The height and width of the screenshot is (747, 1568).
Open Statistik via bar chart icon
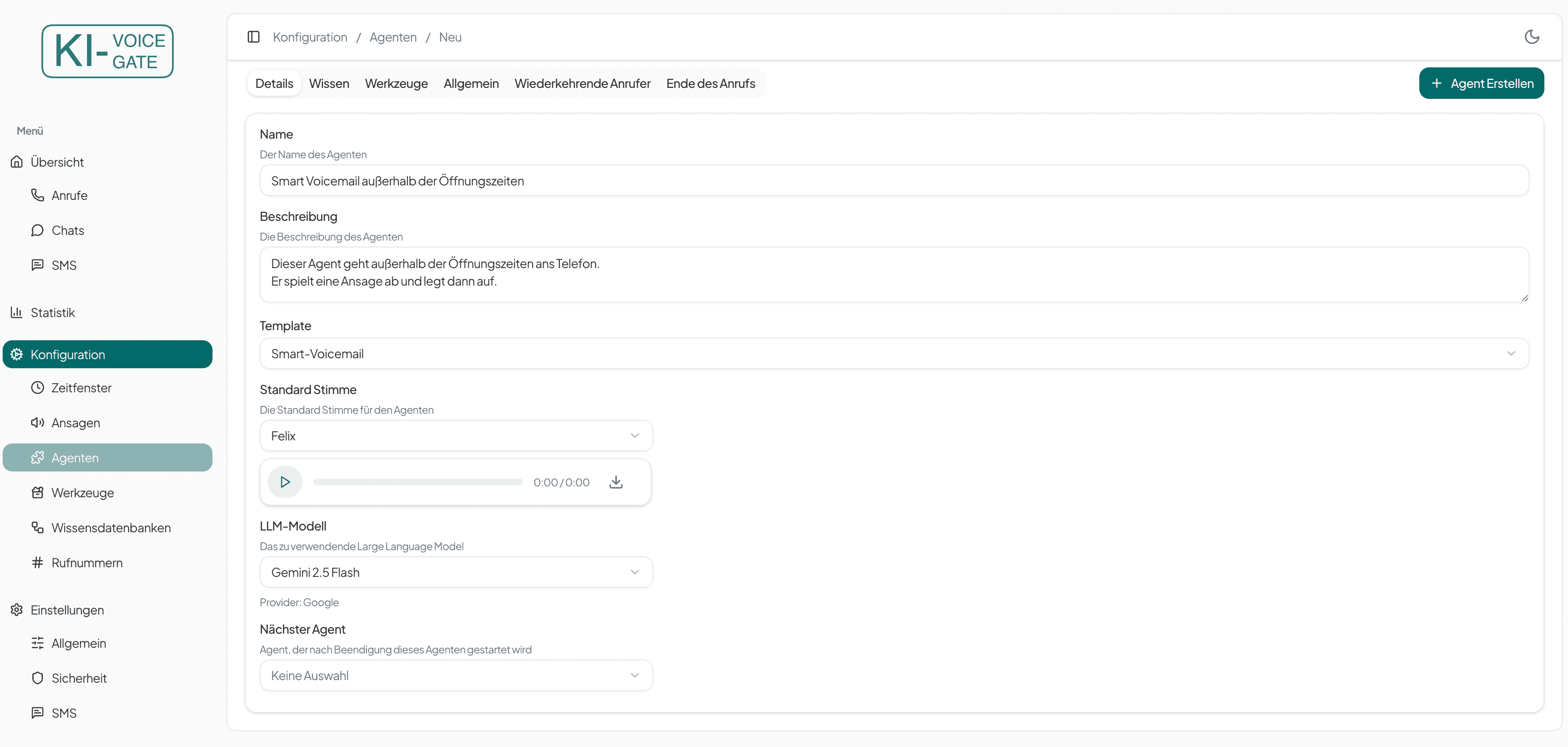(x=17, y=312)
